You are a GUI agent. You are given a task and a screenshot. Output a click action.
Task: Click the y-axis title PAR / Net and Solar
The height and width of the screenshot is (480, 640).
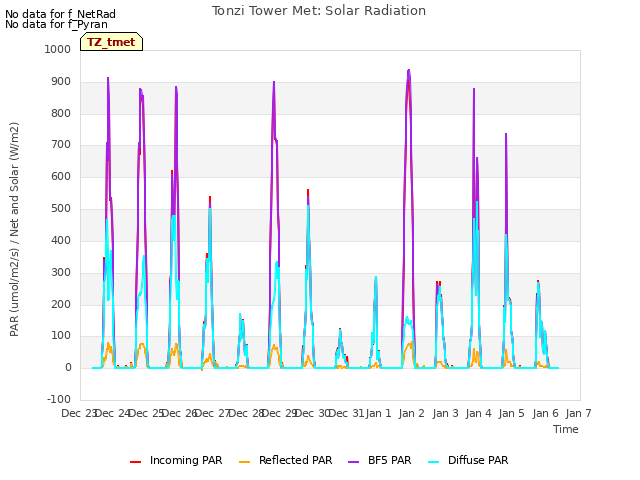pyautogui.click(x=14, y=229)
